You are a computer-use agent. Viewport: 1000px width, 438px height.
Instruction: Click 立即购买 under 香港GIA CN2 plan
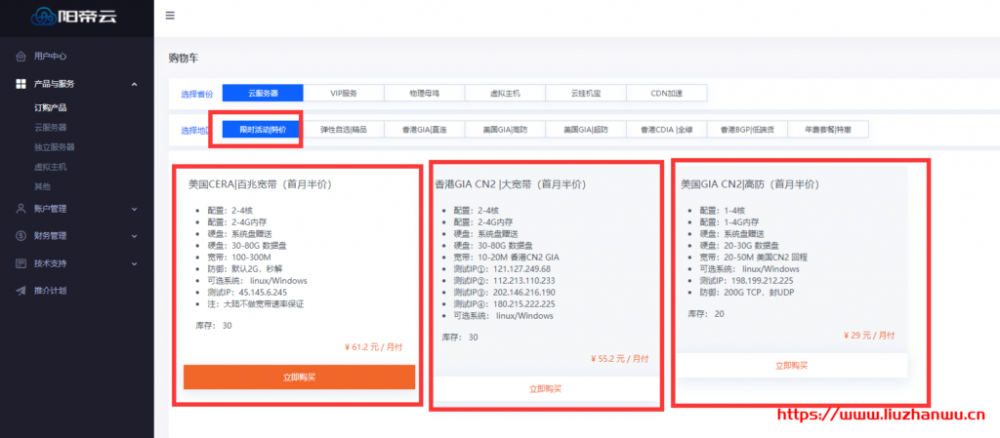tap(545, 388)
